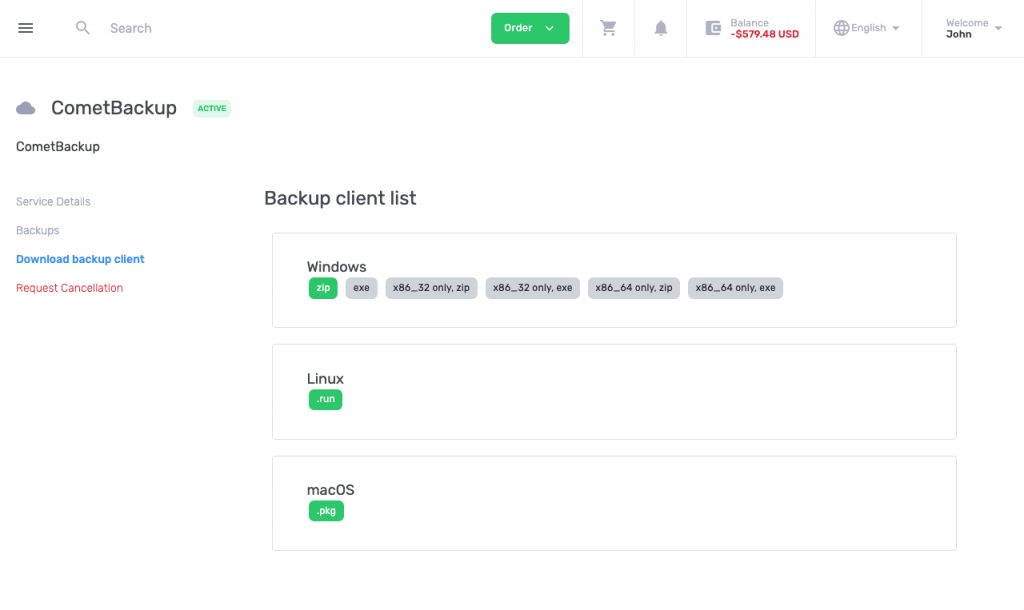Image resolution: width=1024 pixels, height=610 pixels.
Task: Open the Welcome John user menu
Action: (973, 28)
